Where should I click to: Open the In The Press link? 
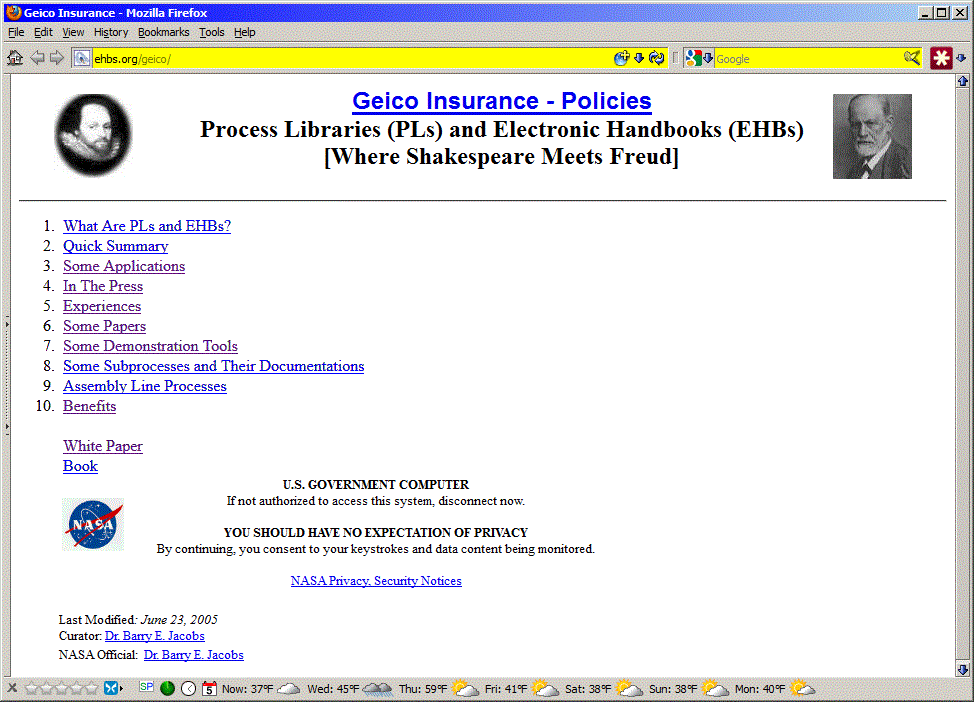coord(102,286)
